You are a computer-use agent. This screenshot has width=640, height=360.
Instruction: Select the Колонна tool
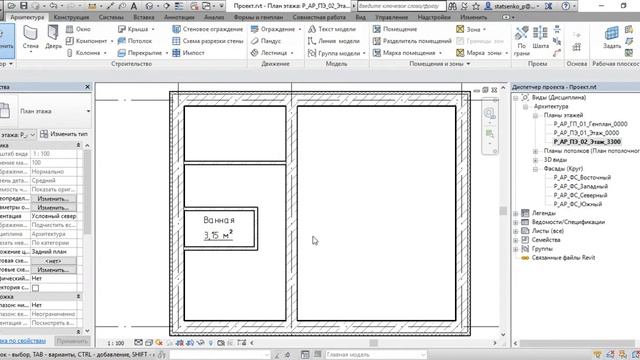pos(84,53)
